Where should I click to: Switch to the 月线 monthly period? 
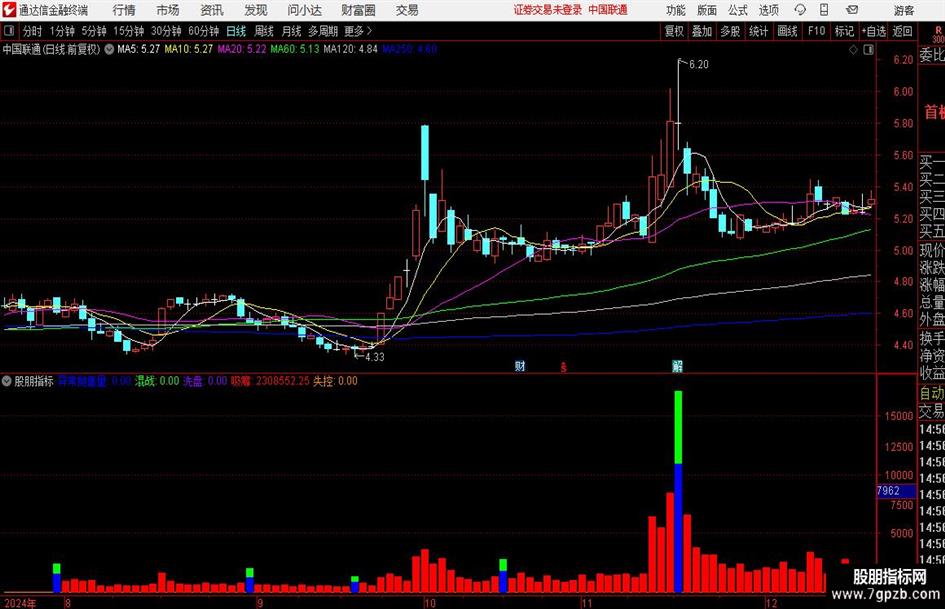point(291,31)
